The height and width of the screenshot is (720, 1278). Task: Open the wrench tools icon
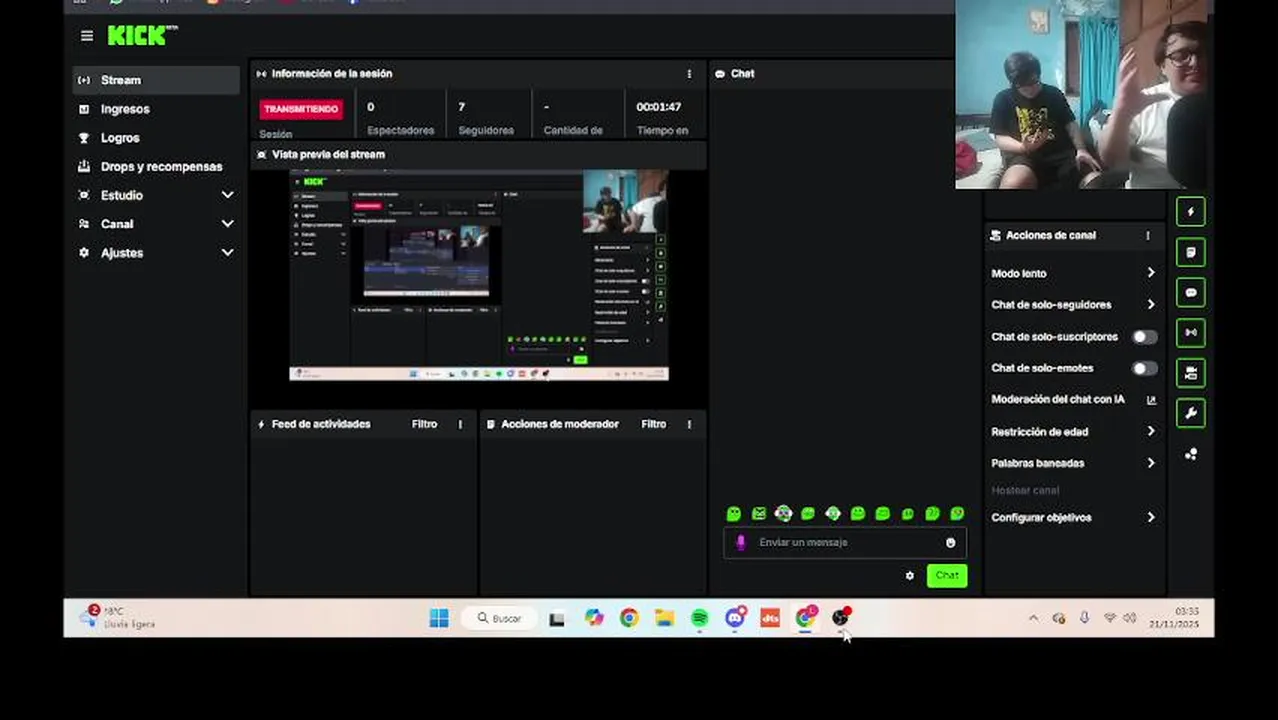click(x=1190, y=413)
